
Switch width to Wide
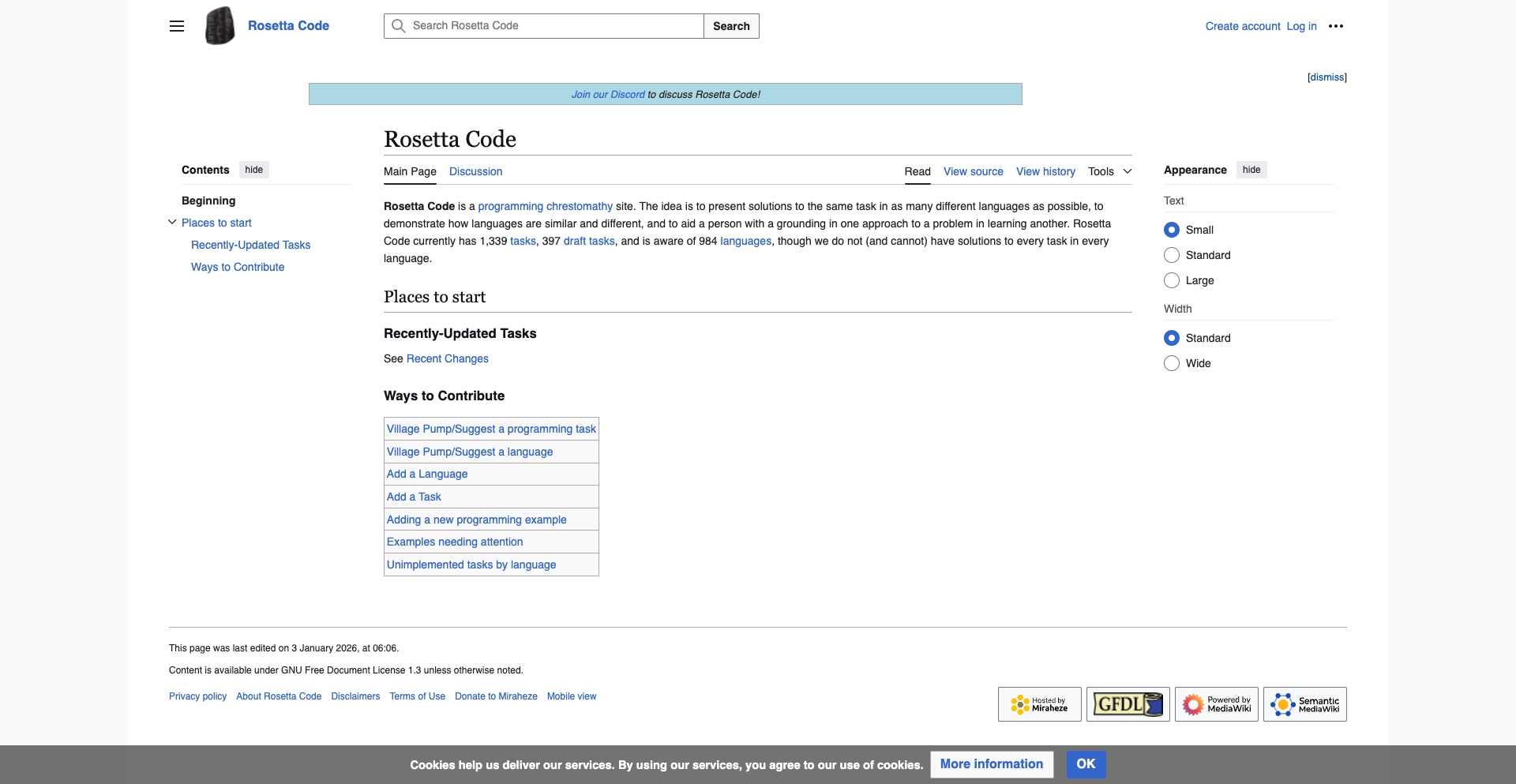tap(1172, 363)
